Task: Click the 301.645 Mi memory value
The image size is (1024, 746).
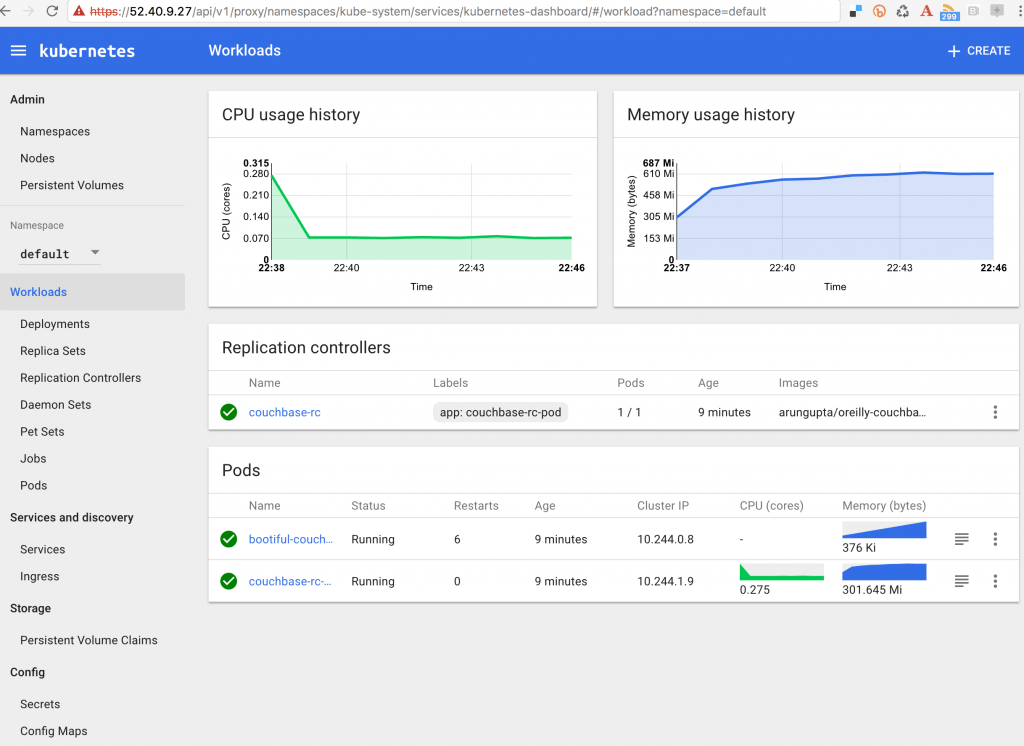Action: coord(872,589)
